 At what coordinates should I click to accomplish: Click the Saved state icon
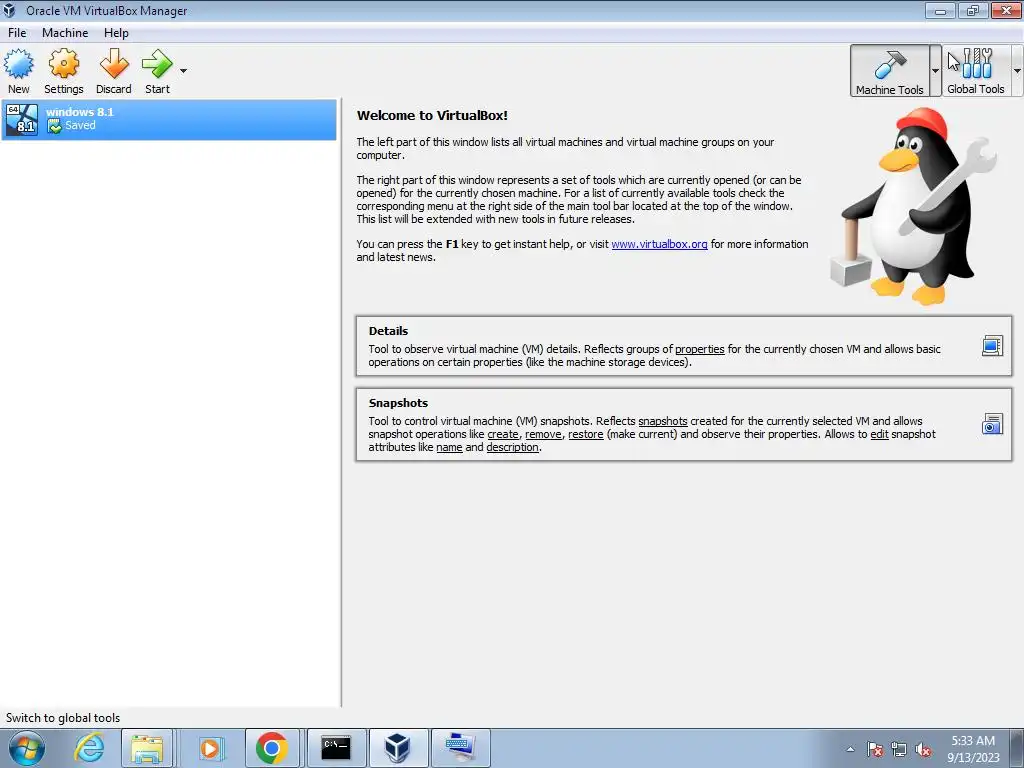(55, 126)
